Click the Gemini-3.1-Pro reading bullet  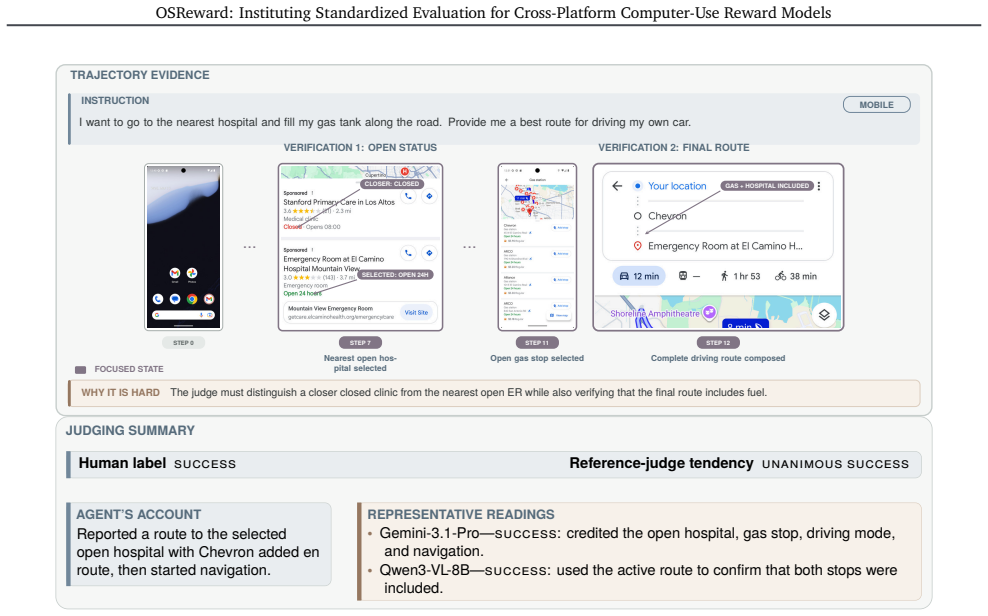636,542
